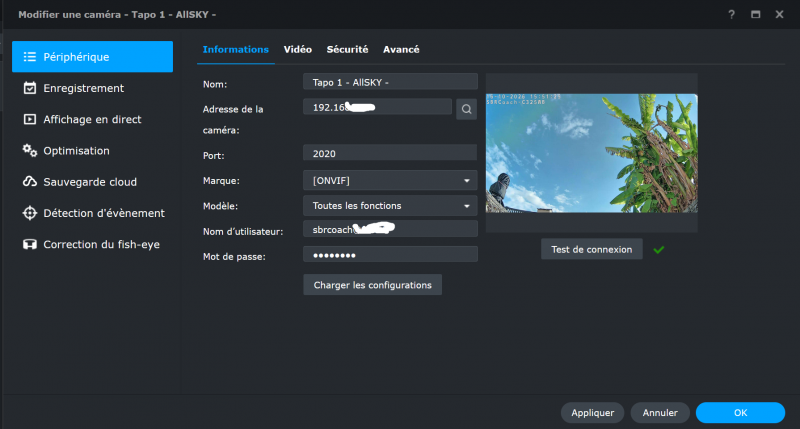800x429 pixels.
Task: Open Correction du fish-eye settings
Action: (92, 244)
